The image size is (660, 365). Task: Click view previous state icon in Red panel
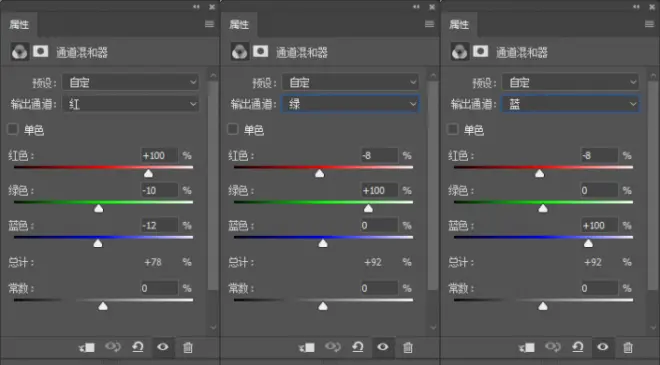113,347
